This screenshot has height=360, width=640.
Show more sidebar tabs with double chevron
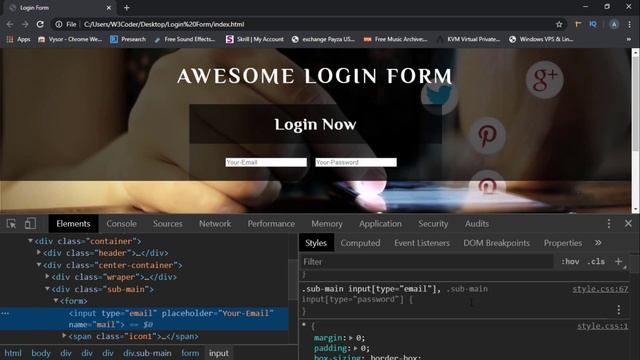coord(598,243)
